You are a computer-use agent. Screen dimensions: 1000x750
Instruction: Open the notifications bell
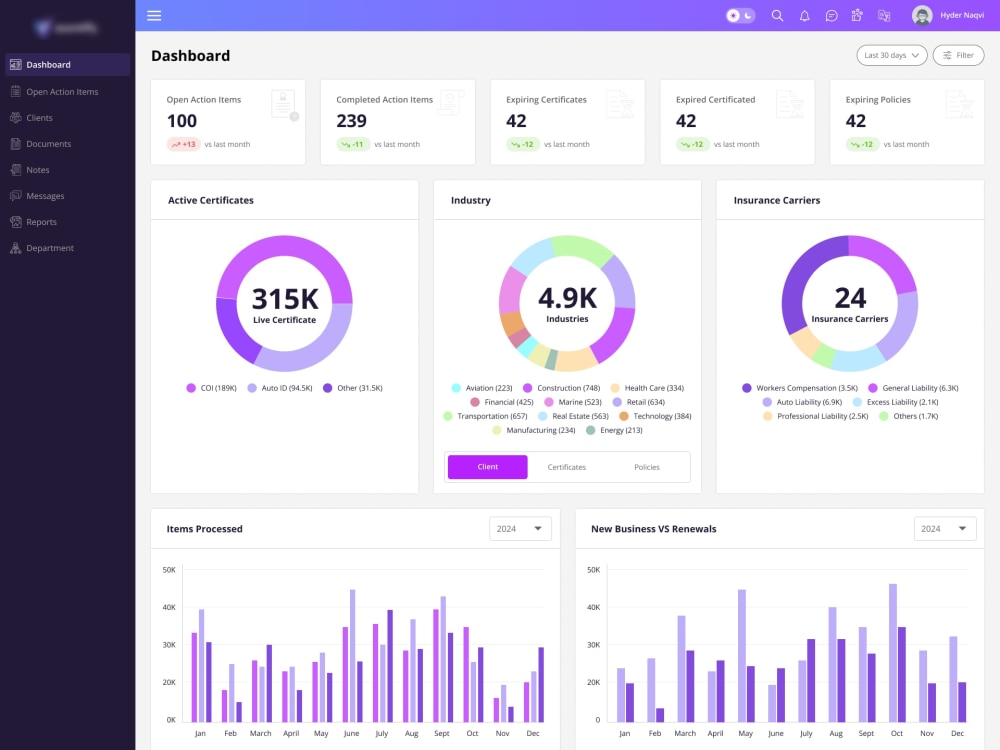point(804,16)
